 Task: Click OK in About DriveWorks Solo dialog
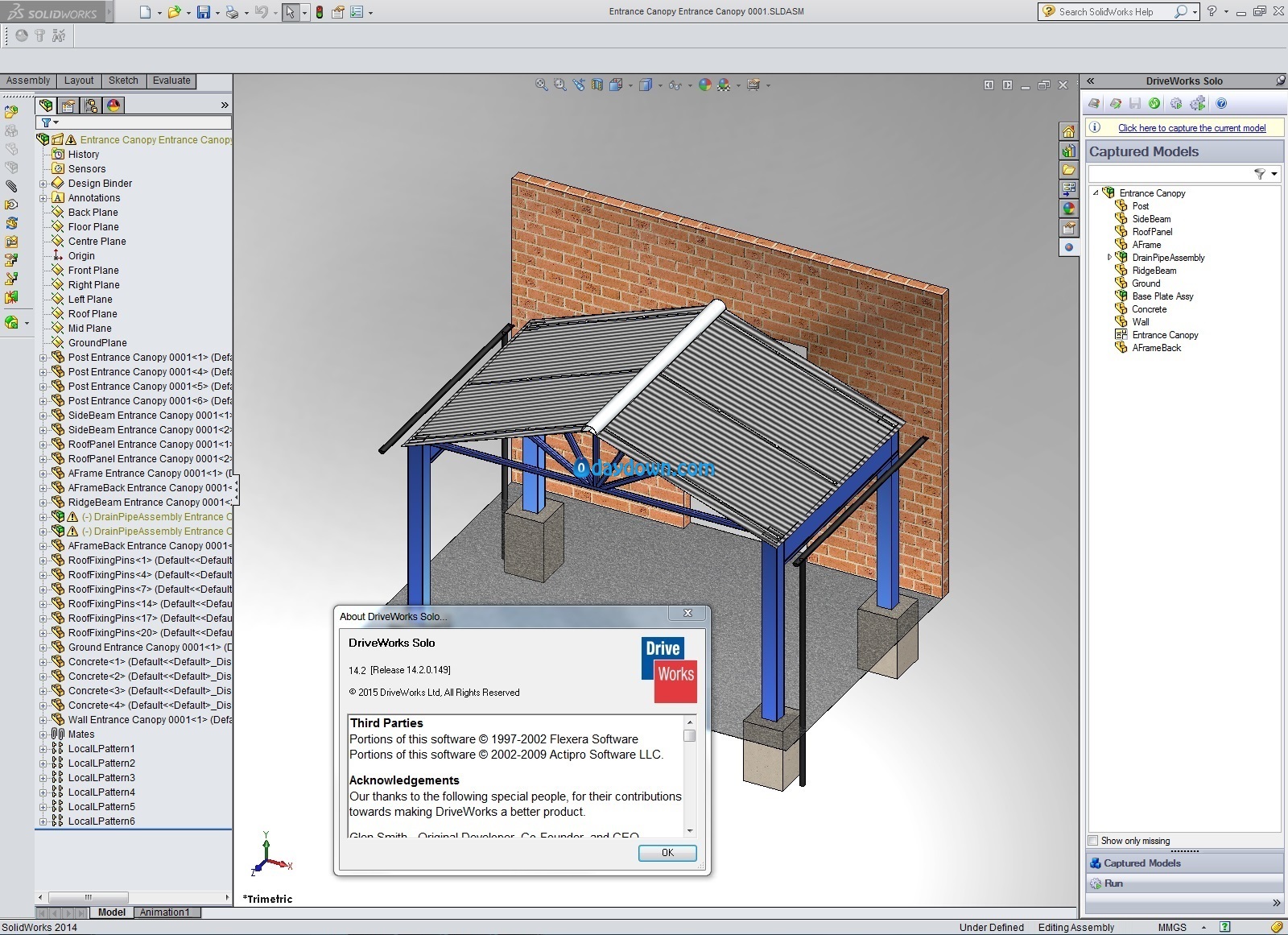(x=667, y=853)
